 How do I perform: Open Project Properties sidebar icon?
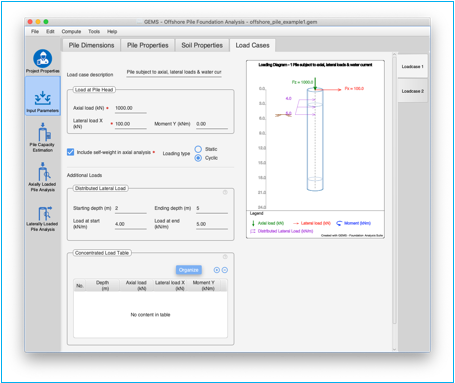42,61
